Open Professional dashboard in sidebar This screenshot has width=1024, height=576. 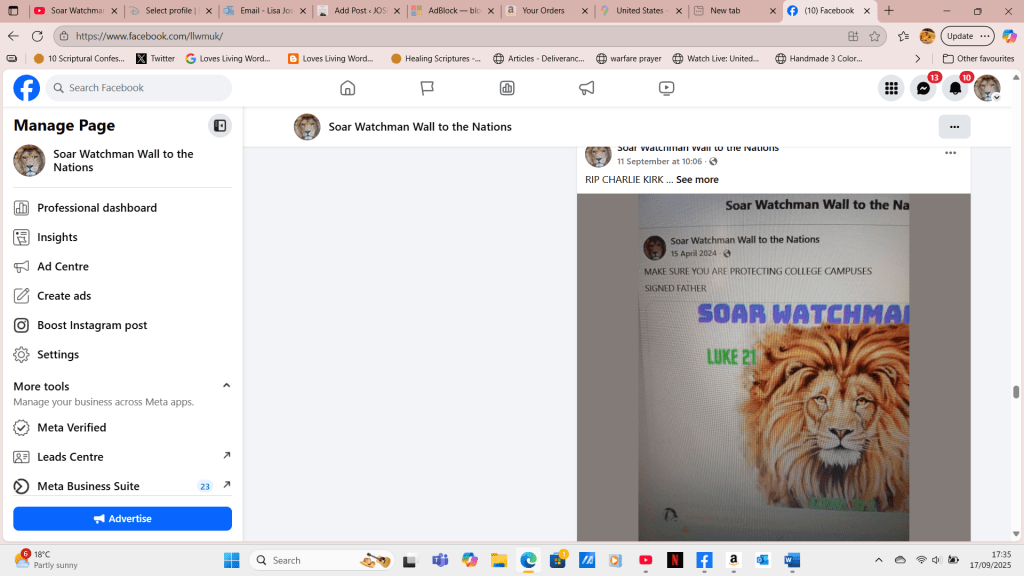97,208
